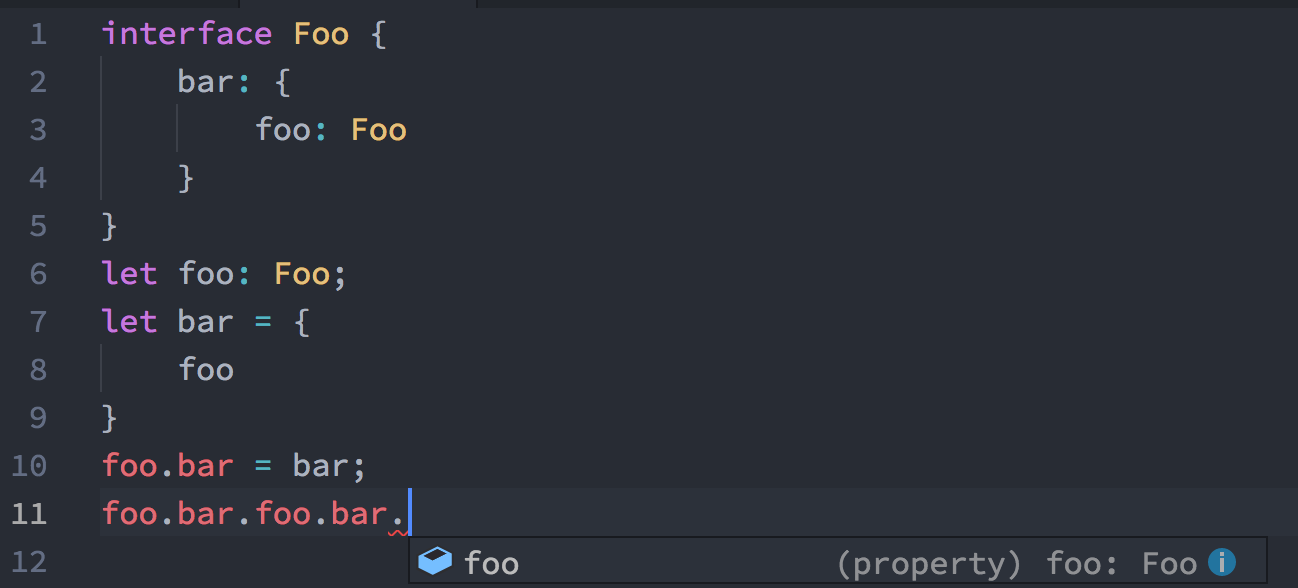This screenshot has height=588, width=1298.
Task: Click the 'bar' property on line 2
Action: pos(205,82)
